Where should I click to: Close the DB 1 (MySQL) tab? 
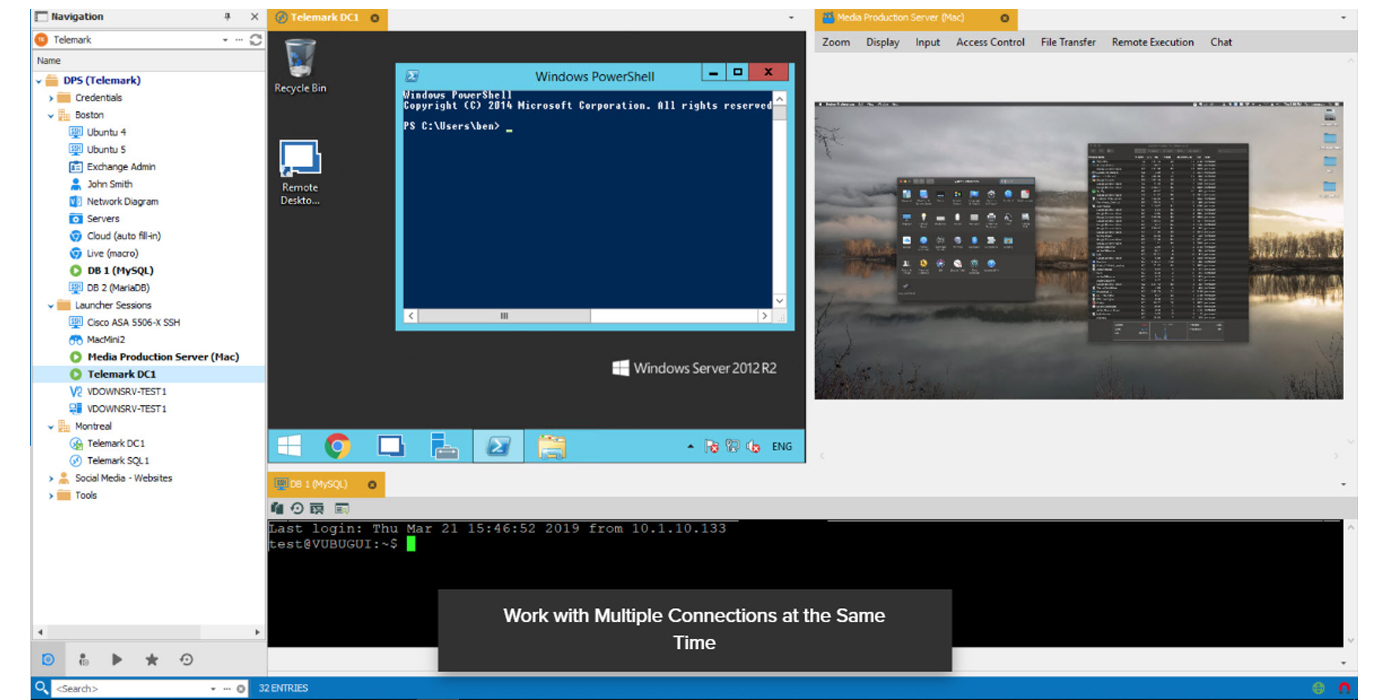(x=372, y=485)
